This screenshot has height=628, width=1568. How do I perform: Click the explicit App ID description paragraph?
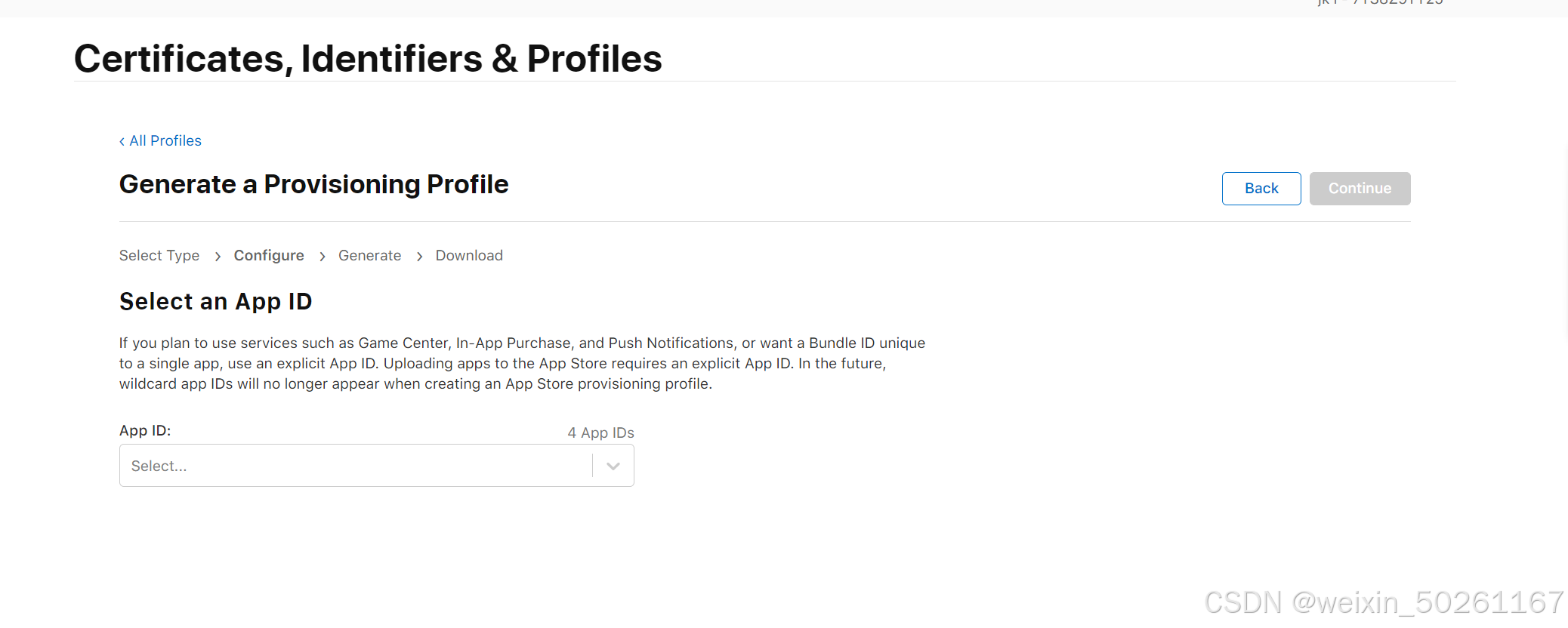click(521, 364)
